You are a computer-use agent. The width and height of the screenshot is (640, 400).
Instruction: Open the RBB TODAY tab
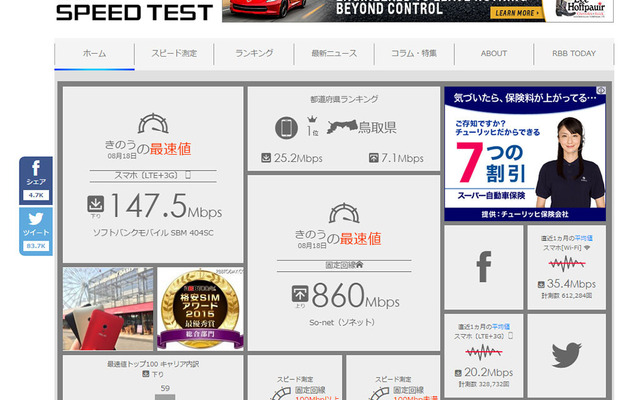574,53
